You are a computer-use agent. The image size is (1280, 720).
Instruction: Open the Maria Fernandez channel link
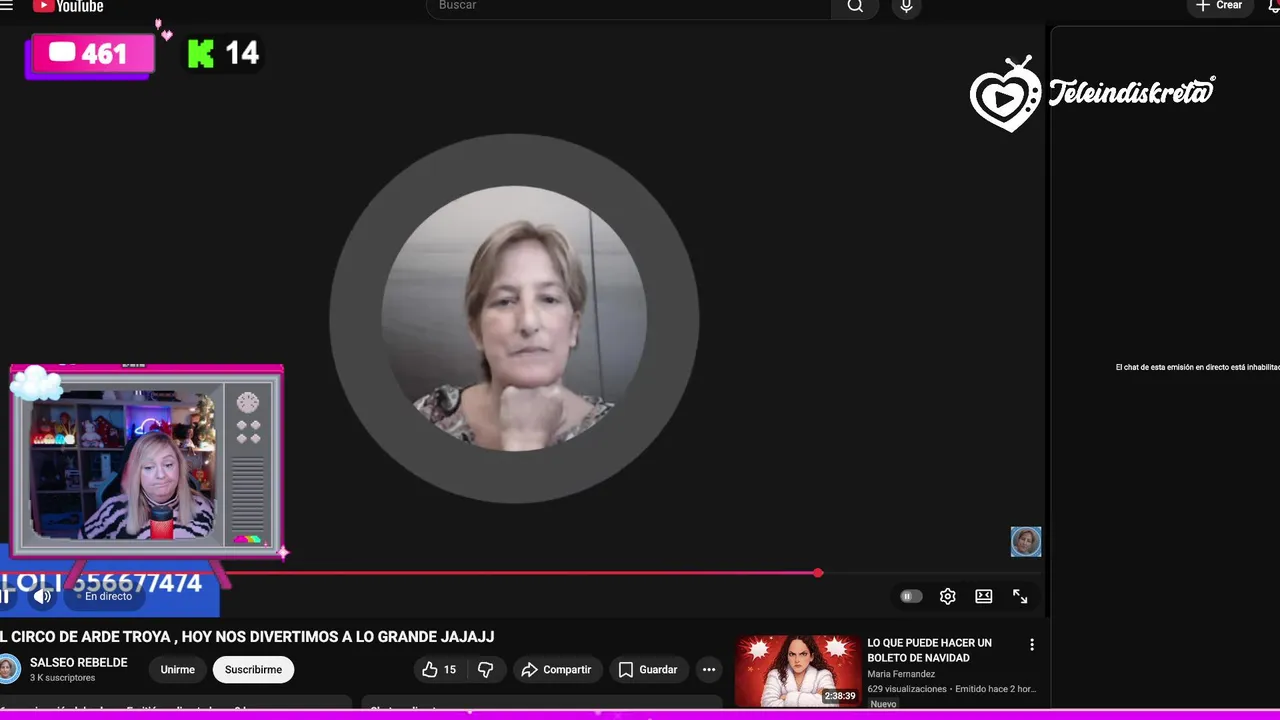coord(901,674)
